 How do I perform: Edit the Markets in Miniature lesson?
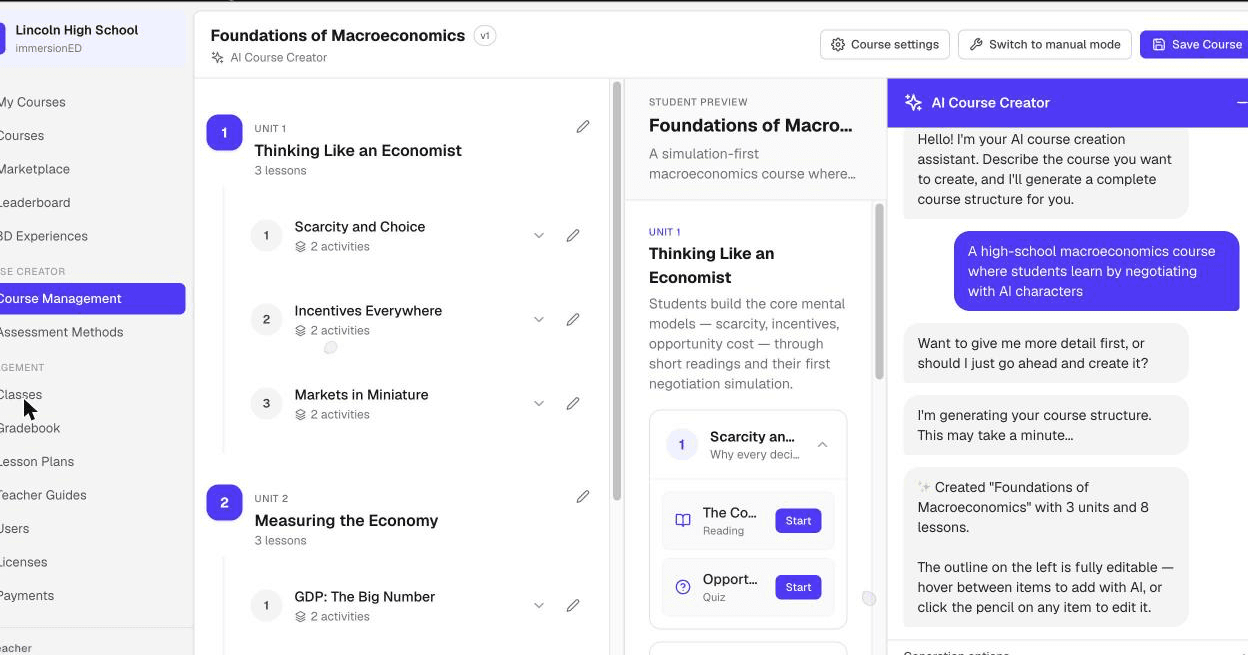(573, 404)
